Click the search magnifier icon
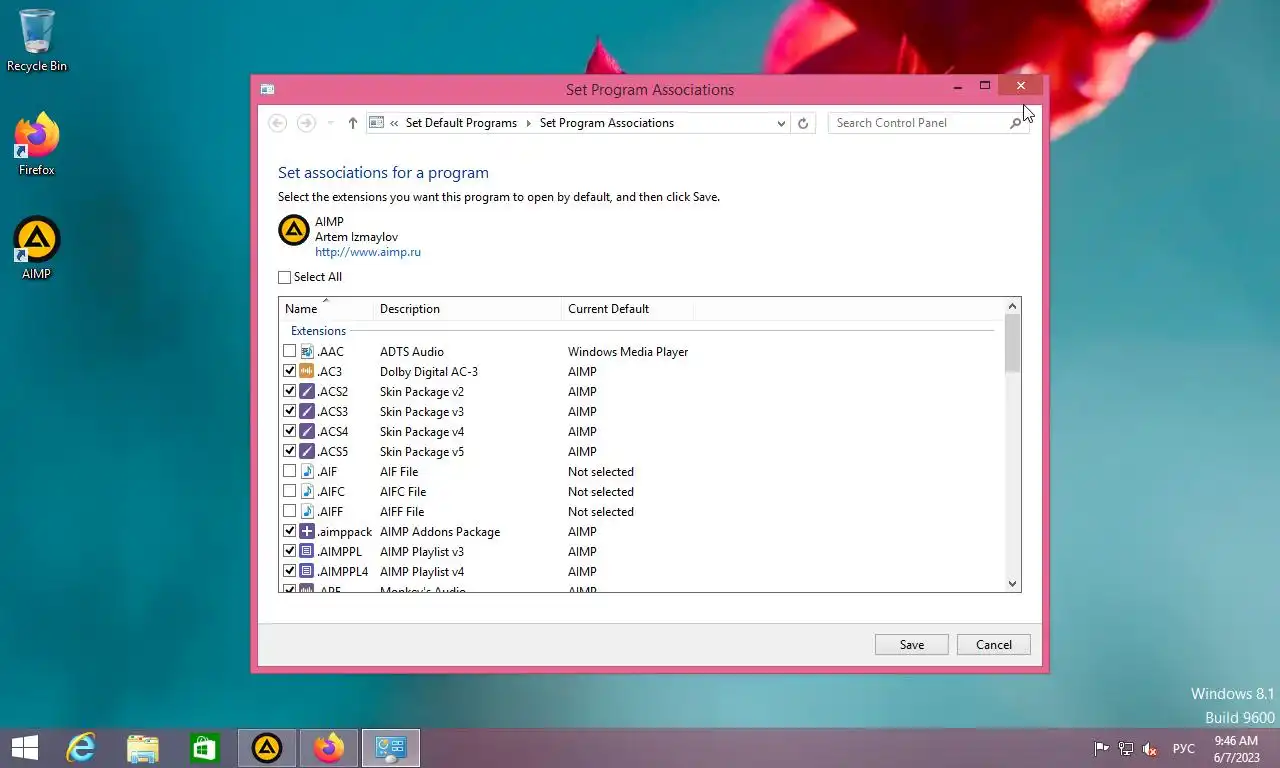The height and width of the screenshot is (768, 1280). [x=1016, y=123]
